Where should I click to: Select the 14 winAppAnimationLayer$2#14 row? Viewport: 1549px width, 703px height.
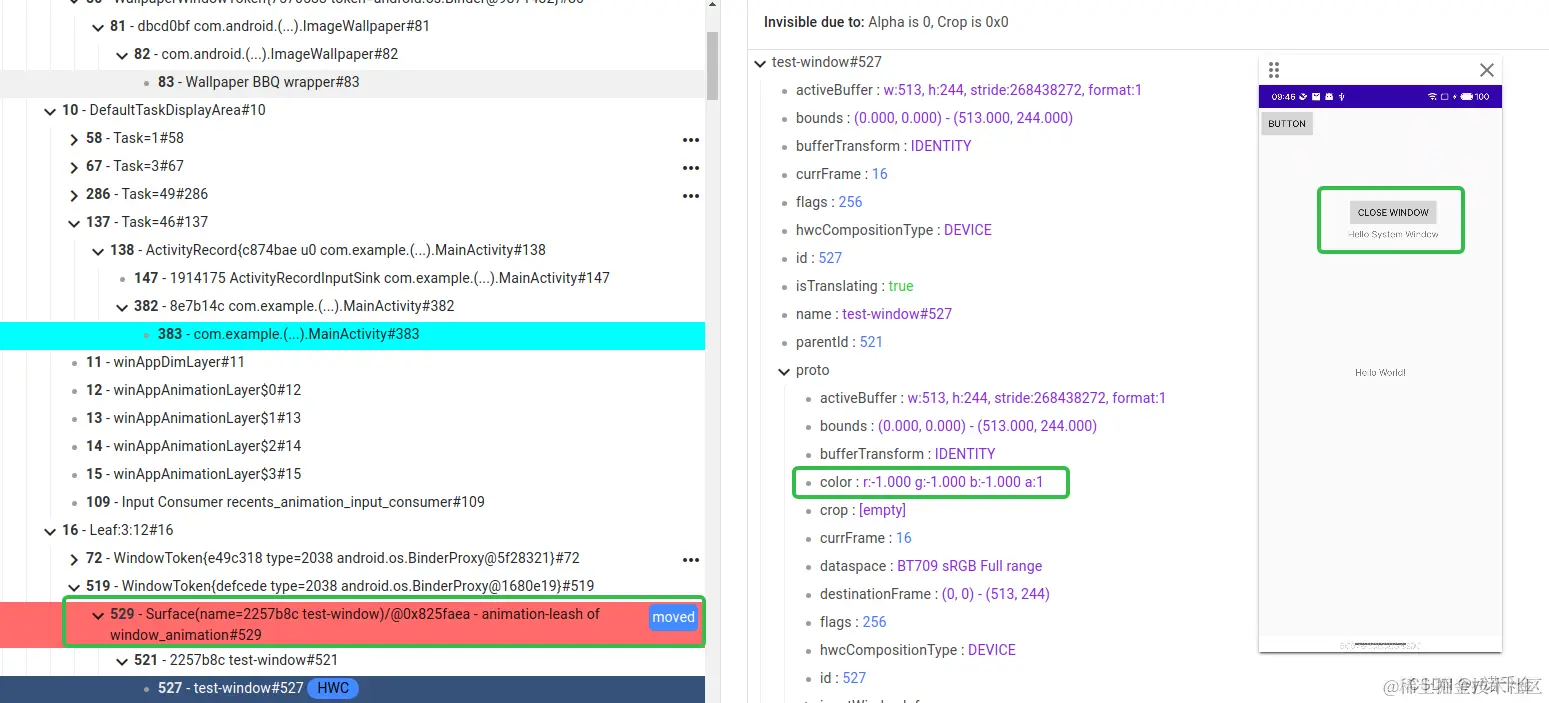click(352, 446)
